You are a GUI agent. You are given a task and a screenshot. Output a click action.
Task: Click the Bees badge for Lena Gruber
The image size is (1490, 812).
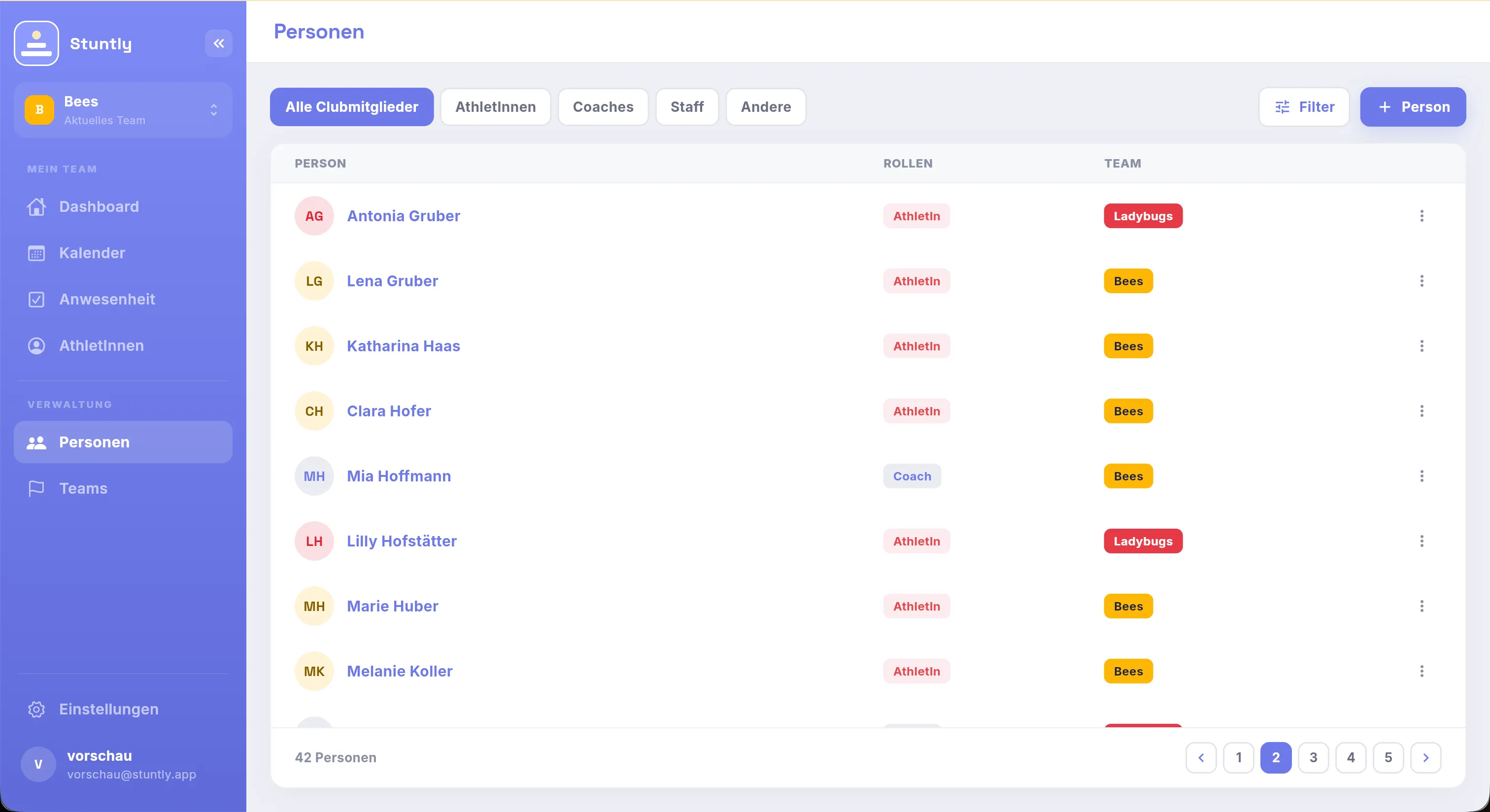tap(1128, 281)
